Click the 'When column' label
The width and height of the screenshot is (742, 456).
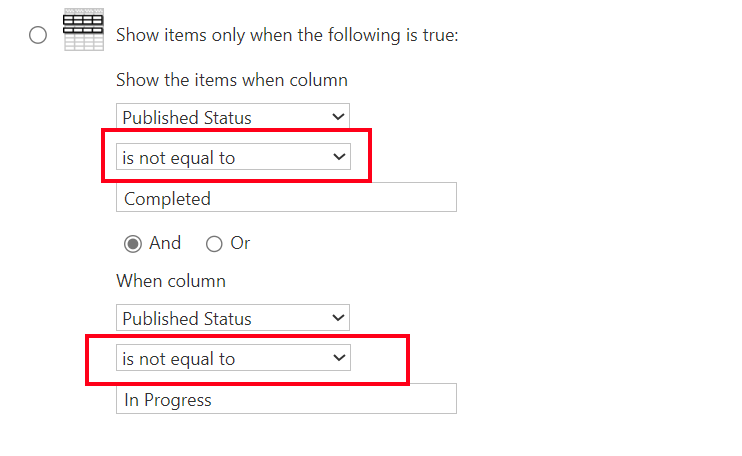[171, 281]
